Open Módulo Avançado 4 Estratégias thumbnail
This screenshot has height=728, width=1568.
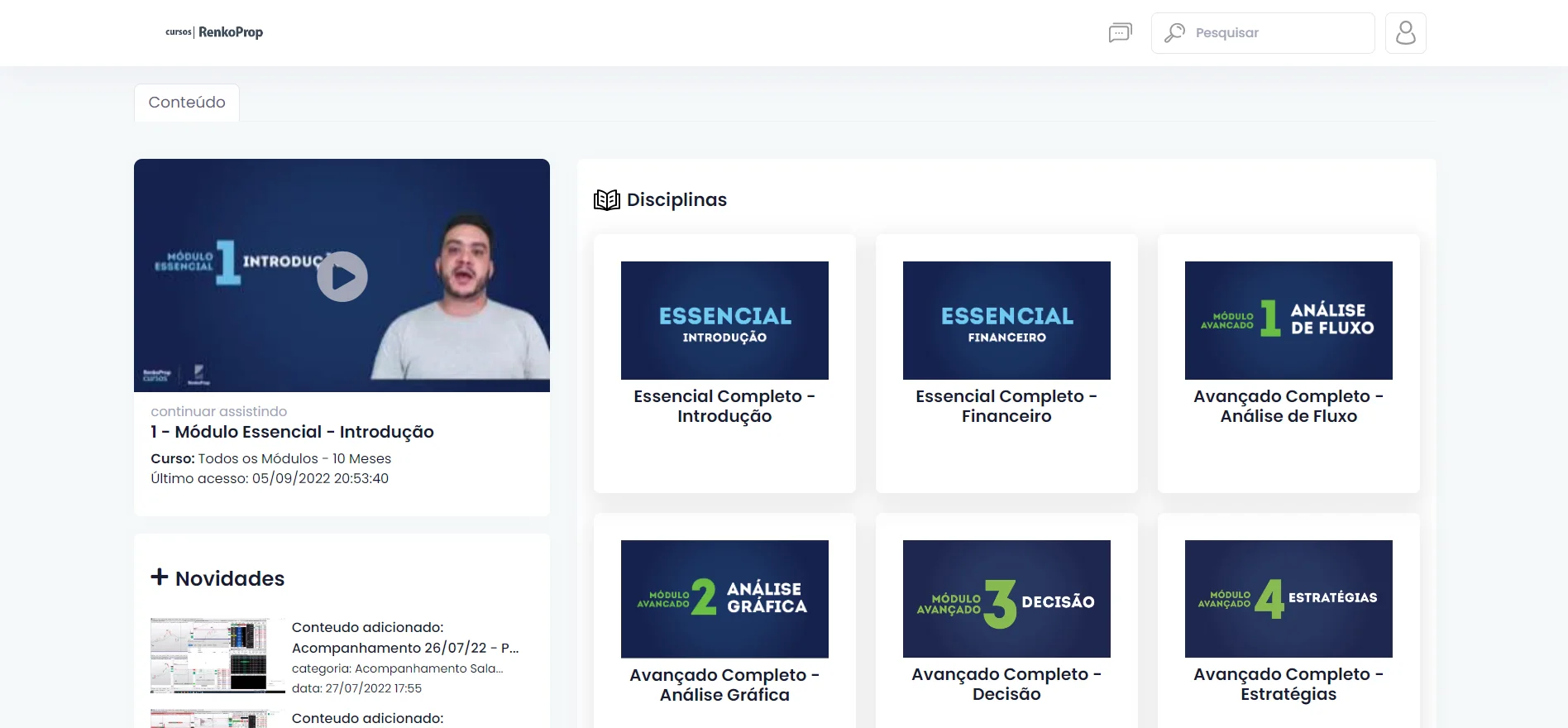click(1288, 599)
